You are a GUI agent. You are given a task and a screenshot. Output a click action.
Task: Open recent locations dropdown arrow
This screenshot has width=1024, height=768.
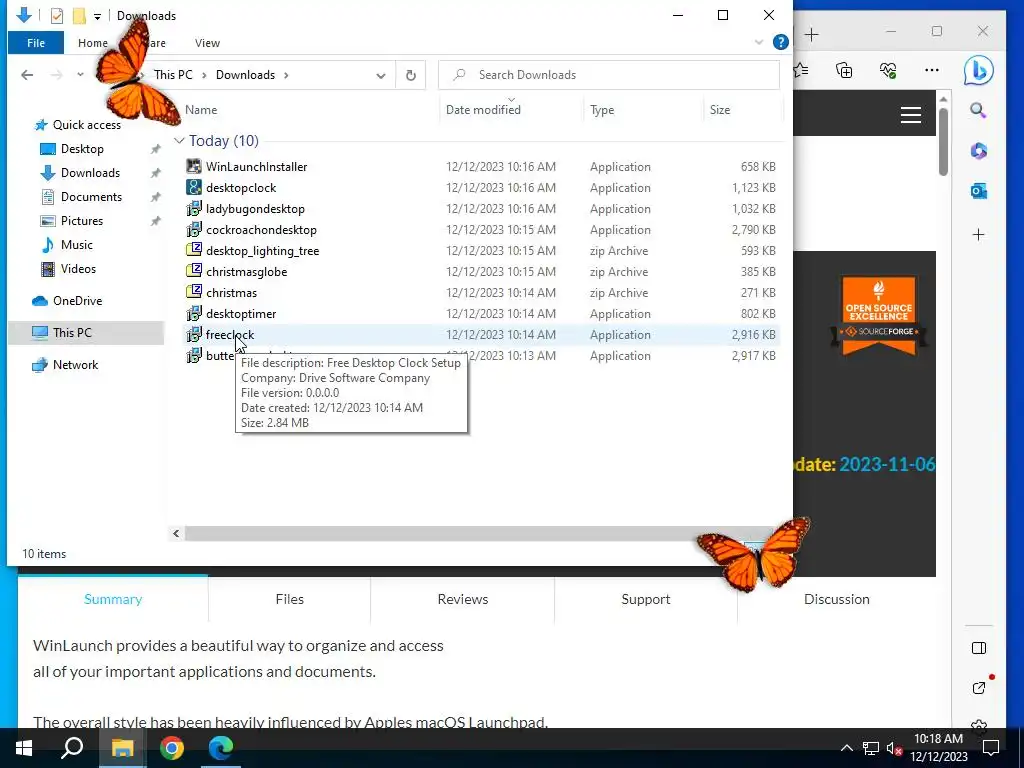(80, 74)
